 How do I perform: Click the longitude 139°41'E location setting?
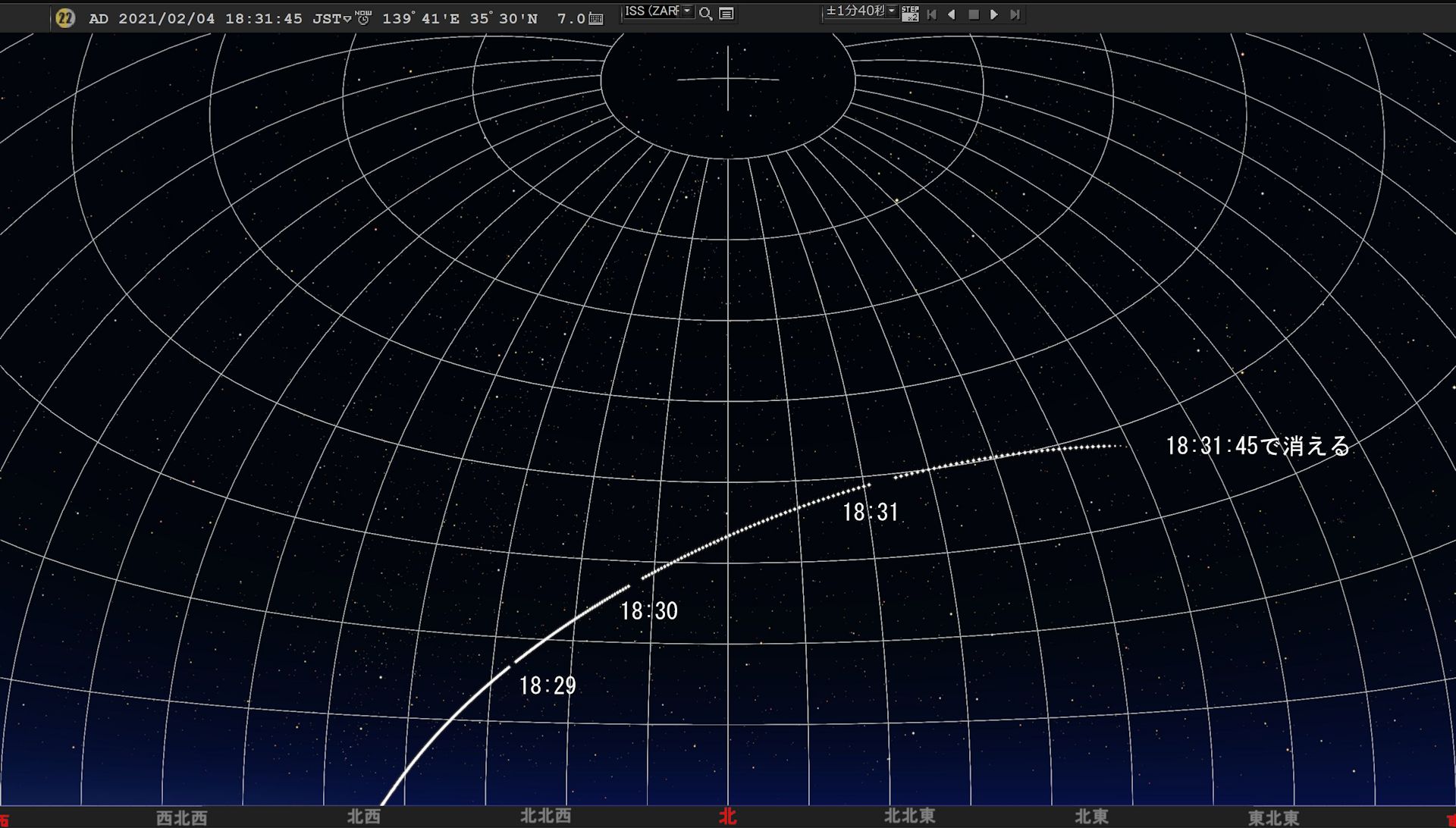(420, 19)
